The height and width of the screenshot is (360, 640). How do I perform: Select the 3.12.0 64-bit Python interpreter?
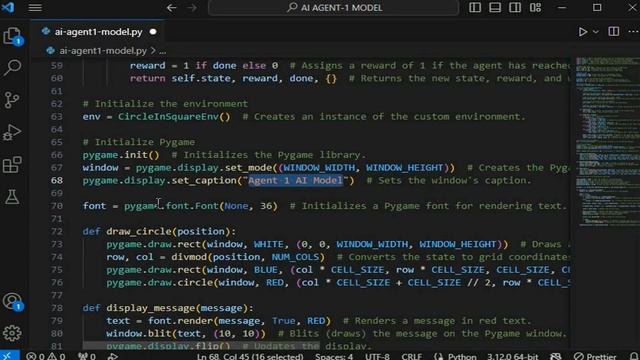pyautogui.click(x=512, y=356)
